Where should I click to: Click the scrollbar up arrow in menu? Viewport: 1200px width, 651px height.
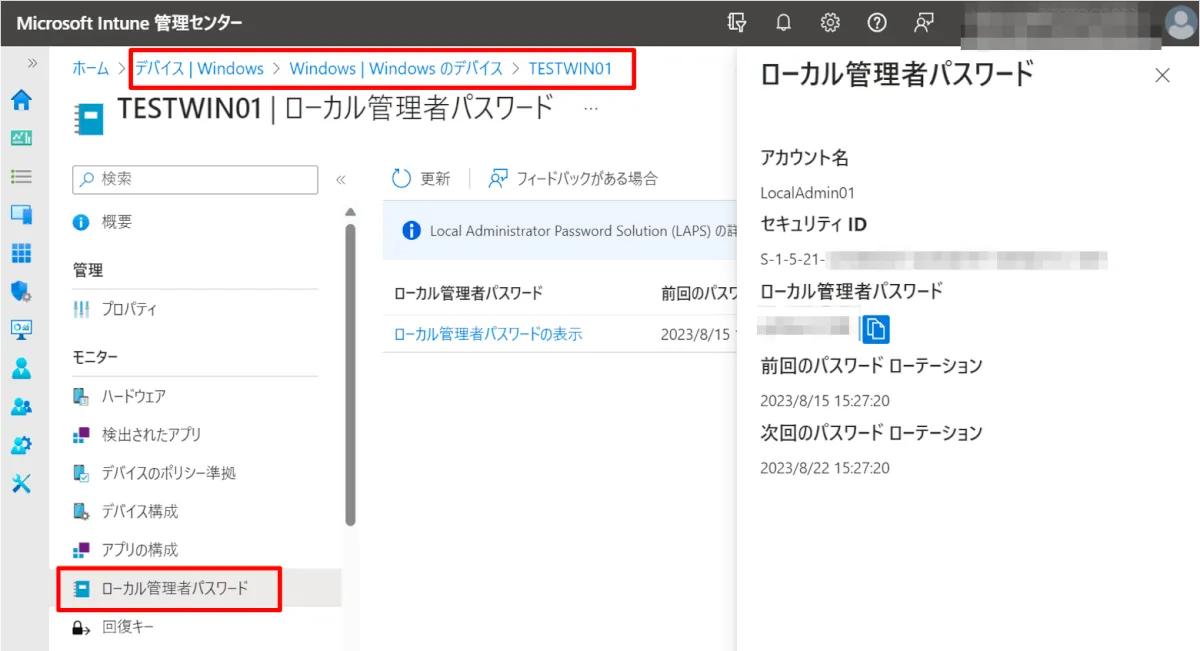[x=350, y=211]
